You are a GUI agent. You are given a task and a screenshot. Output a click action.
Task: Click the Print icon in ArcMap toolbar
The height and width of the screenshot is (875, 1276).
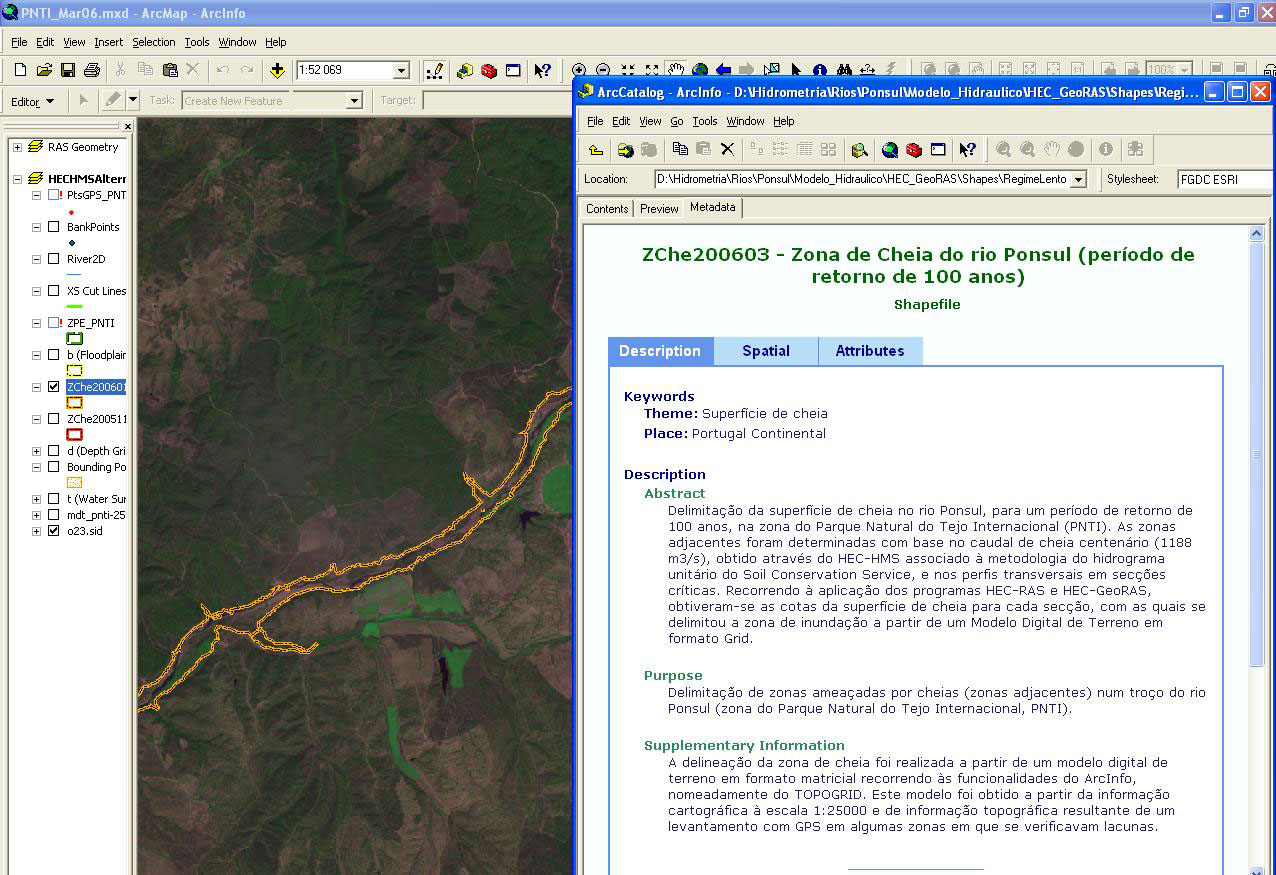(92, 70)
